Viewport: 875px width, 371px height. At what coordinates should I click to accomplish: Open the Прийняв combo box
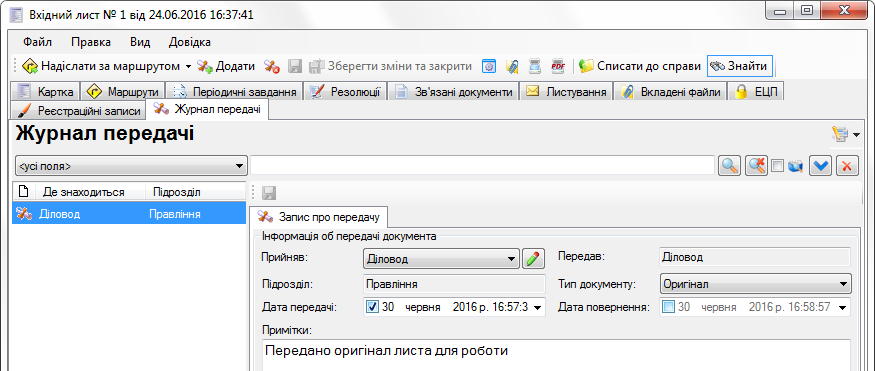pos(441,259)
